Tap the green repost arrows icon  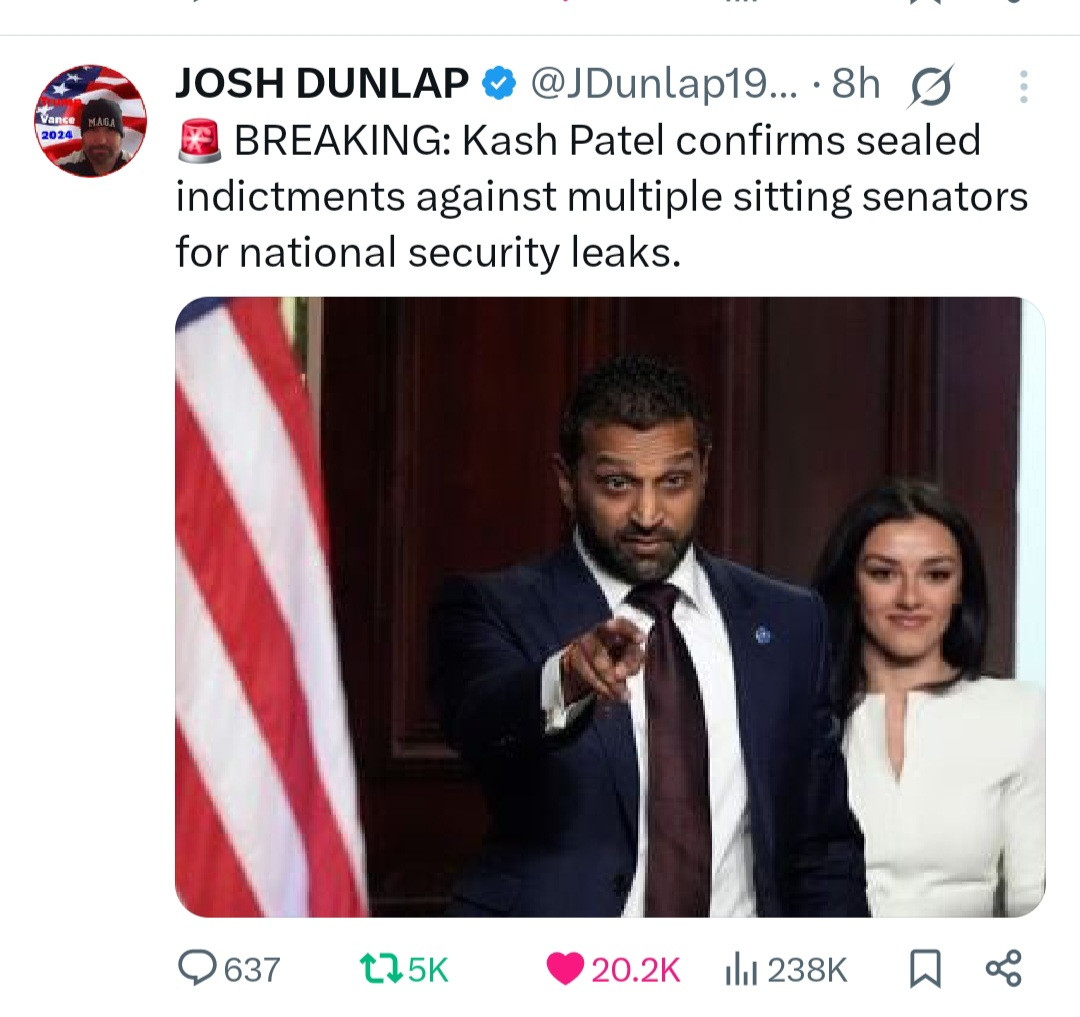[x=379, y=968]
